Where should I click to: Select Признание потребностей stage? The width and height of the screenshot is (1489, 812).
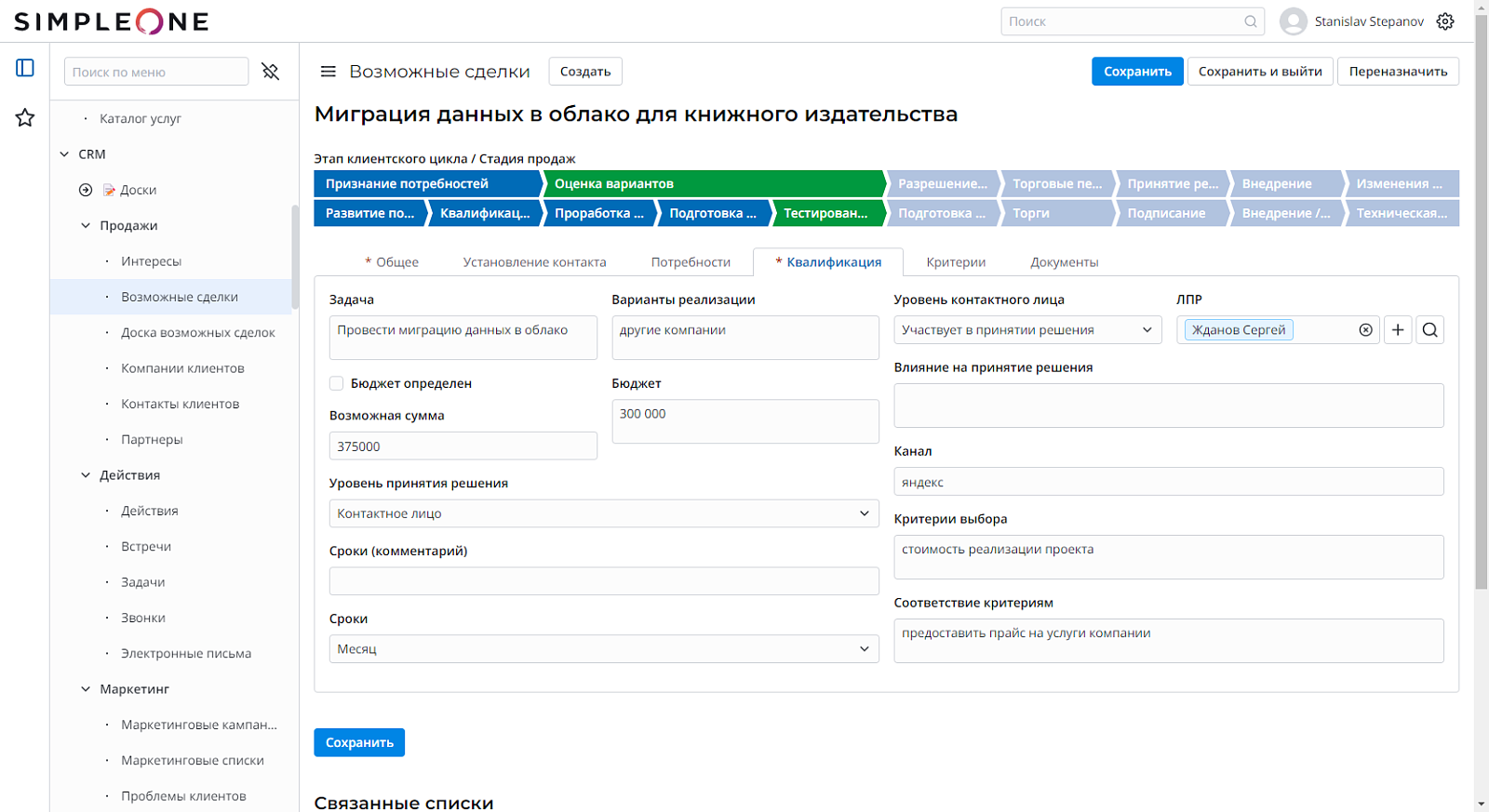427,184
